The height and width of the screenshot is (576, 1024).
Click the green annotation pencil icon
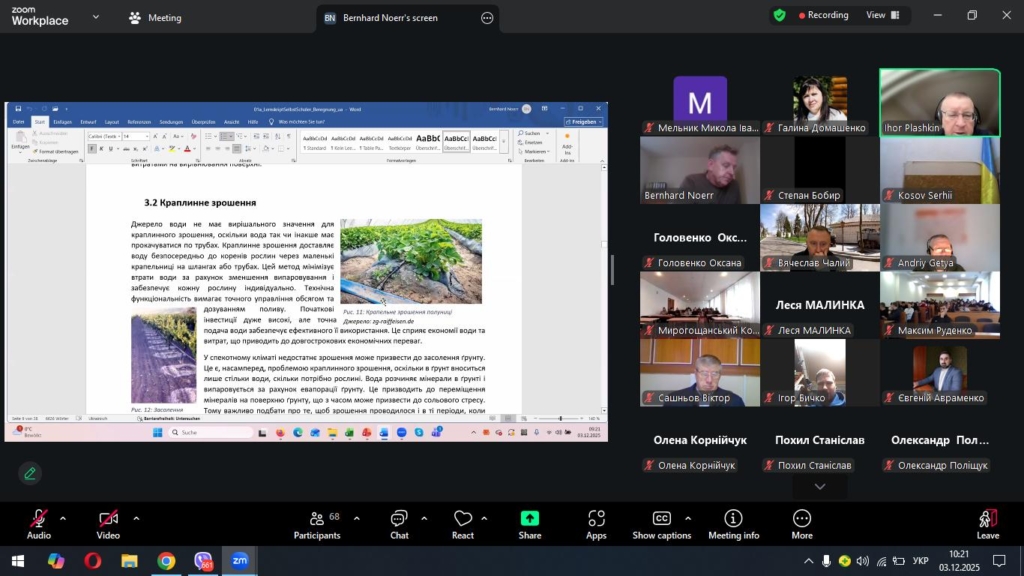coord(30,473)
